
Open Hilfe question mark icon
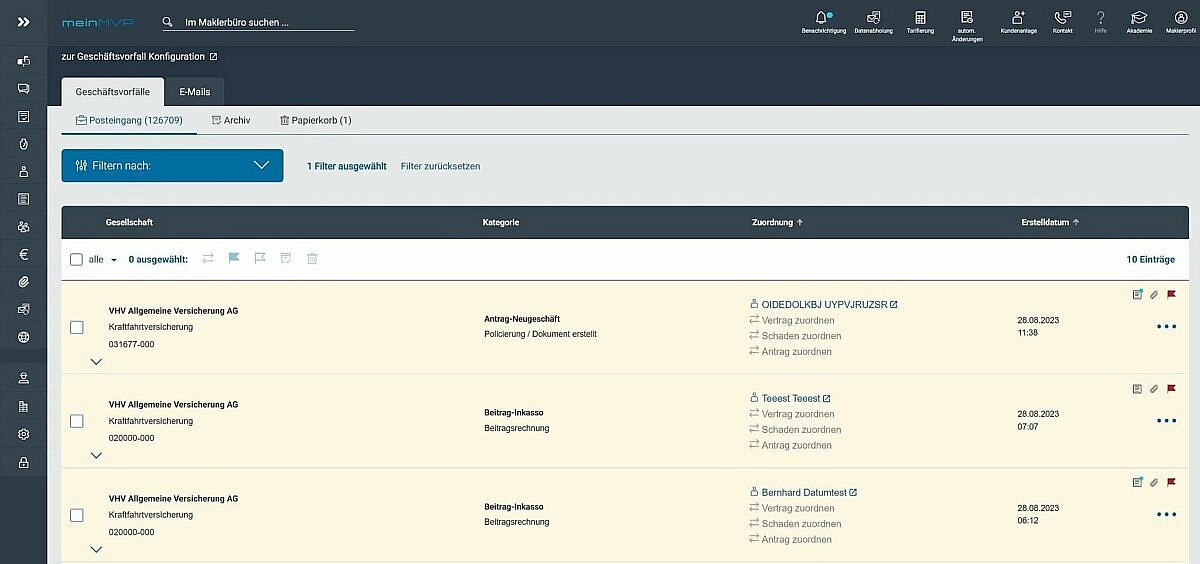click(x=1101, y=18)
